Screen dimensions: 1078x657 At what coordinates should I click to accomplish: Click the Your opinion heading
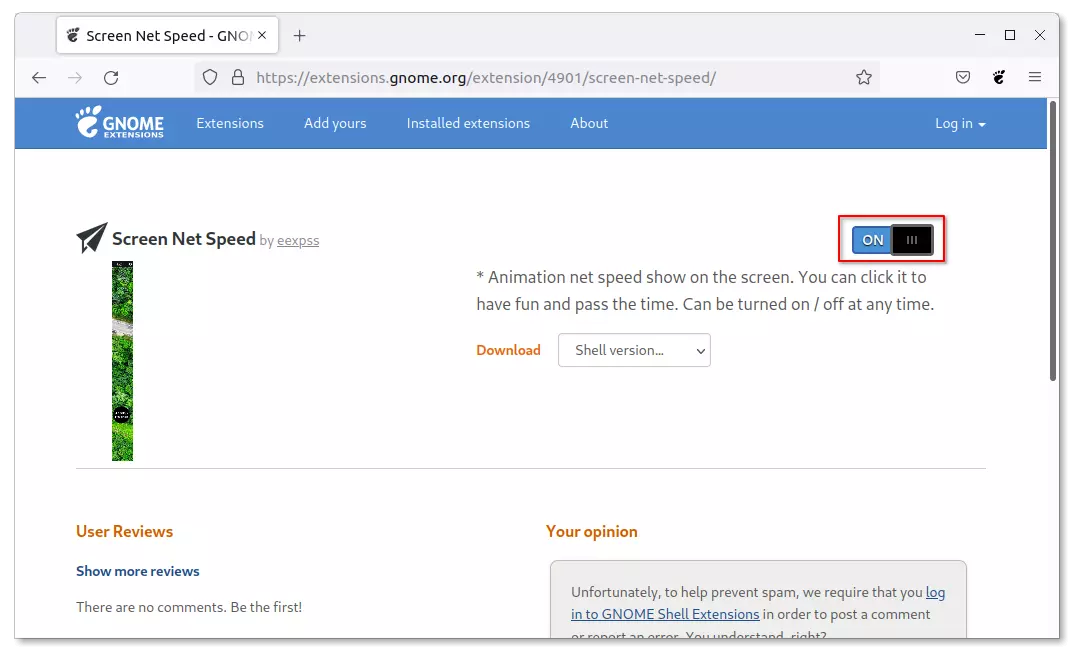591,532
